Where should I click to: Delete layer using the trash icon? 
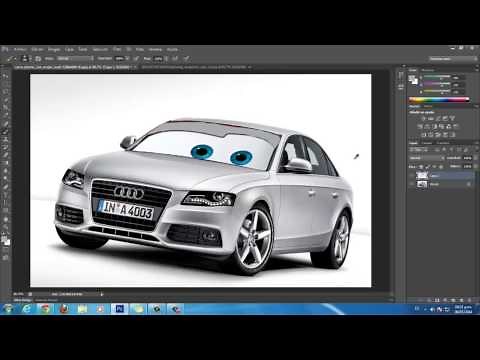pyautogui.click(x=469, y=300)
